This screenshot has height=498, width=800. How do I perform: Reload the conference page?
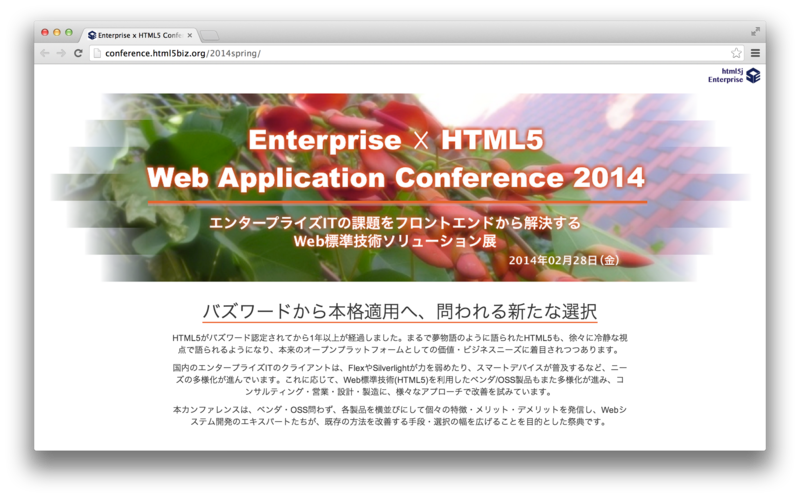click(78, 53)
